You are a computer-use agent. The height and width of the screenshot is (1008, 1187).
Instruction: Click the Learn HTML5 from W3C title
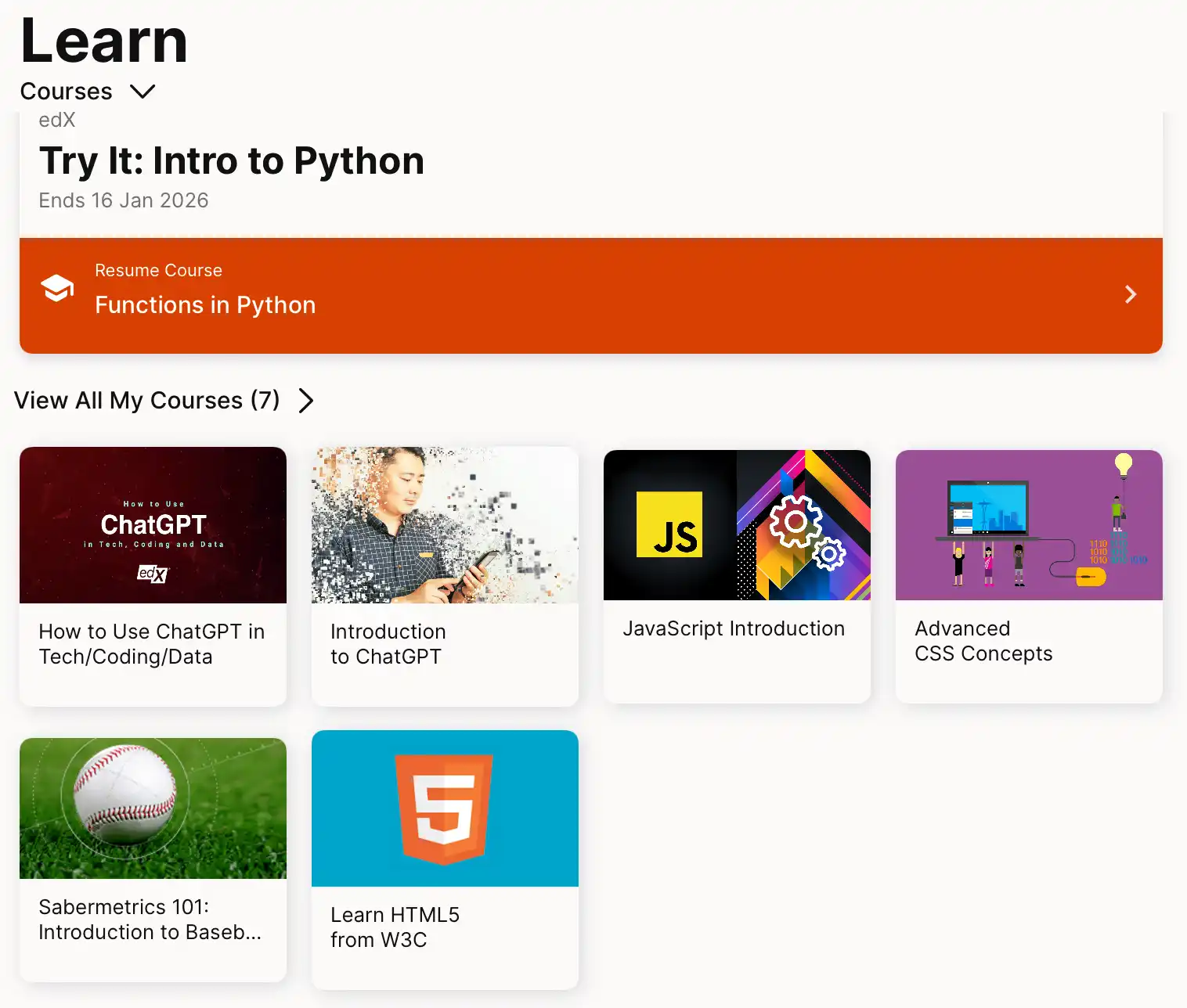tap(395, 927)
